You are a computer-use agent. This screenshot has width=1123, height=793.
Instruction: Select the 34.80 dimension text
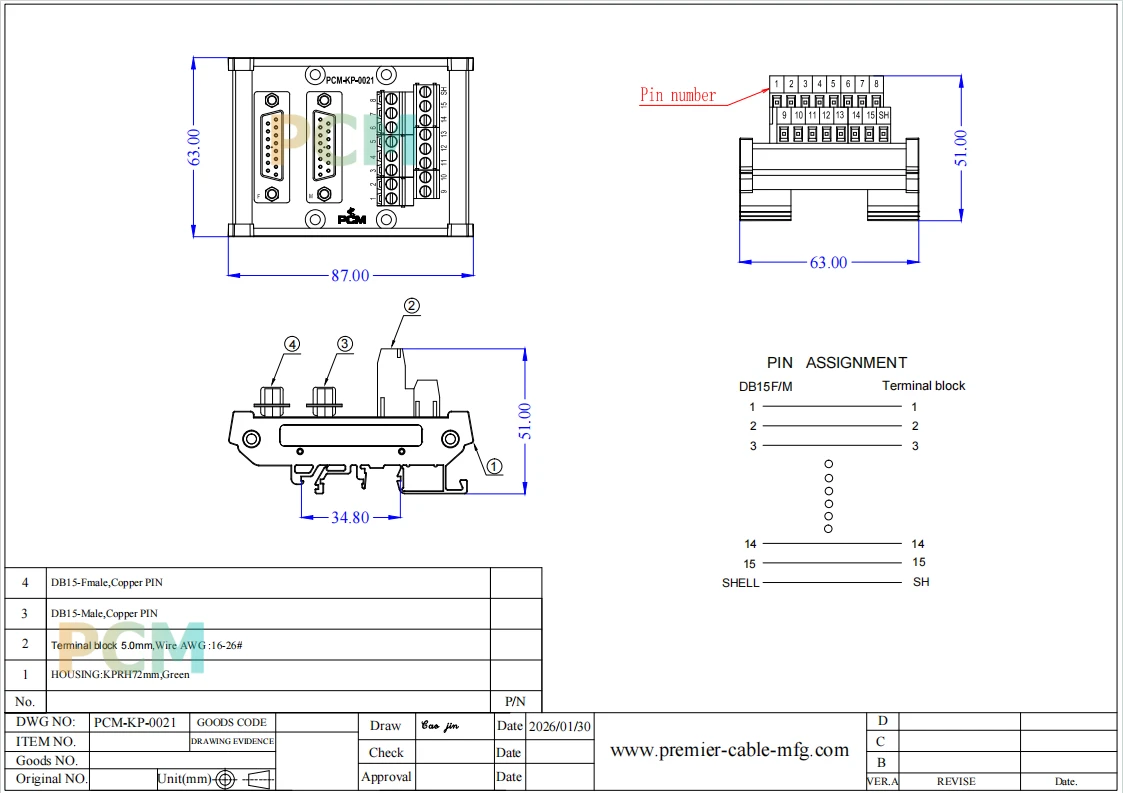tap(350, 517)
